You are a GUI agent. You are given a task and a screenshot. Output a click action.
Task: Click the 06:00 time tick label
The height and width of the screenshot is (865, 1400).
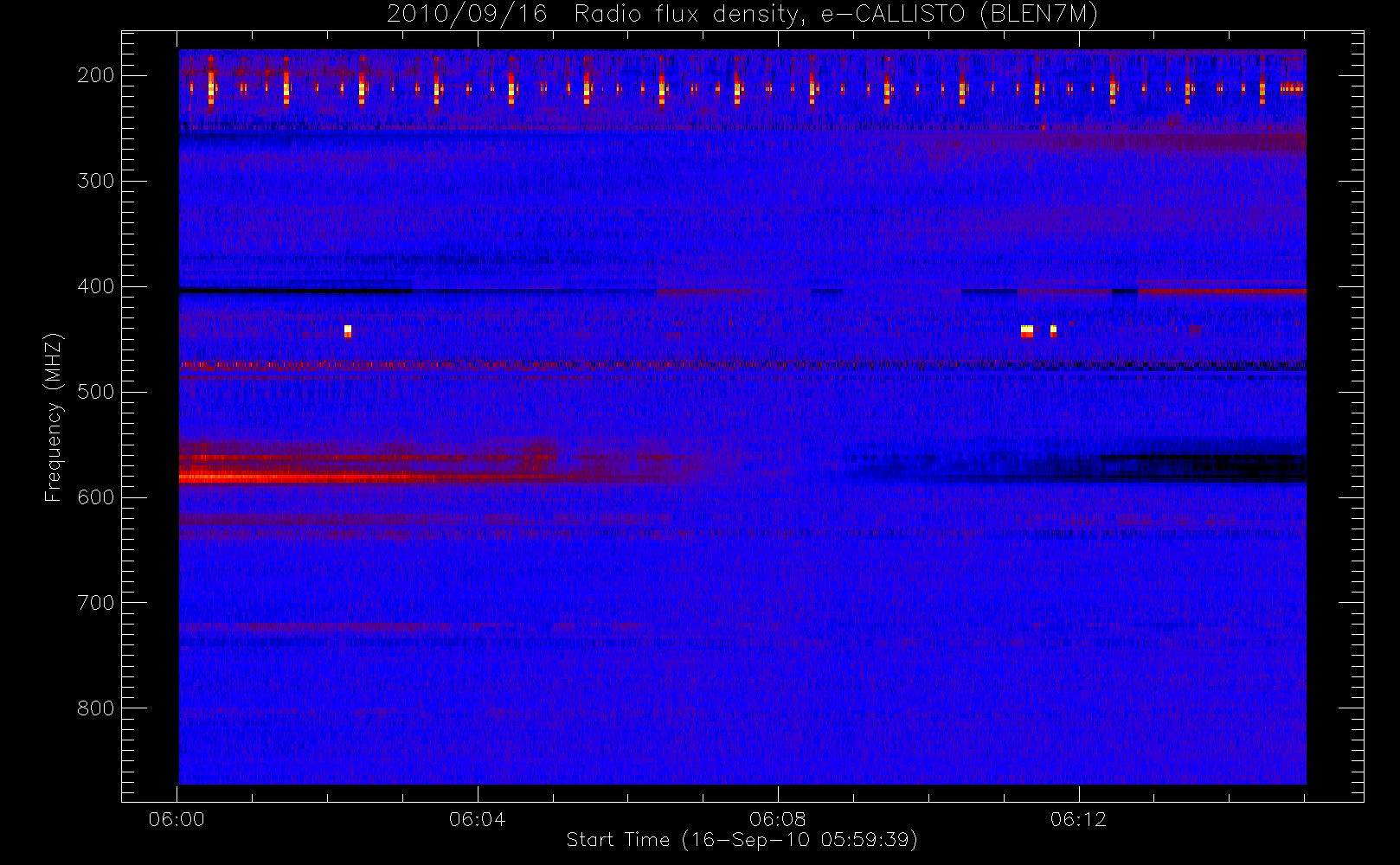point(177,819)
